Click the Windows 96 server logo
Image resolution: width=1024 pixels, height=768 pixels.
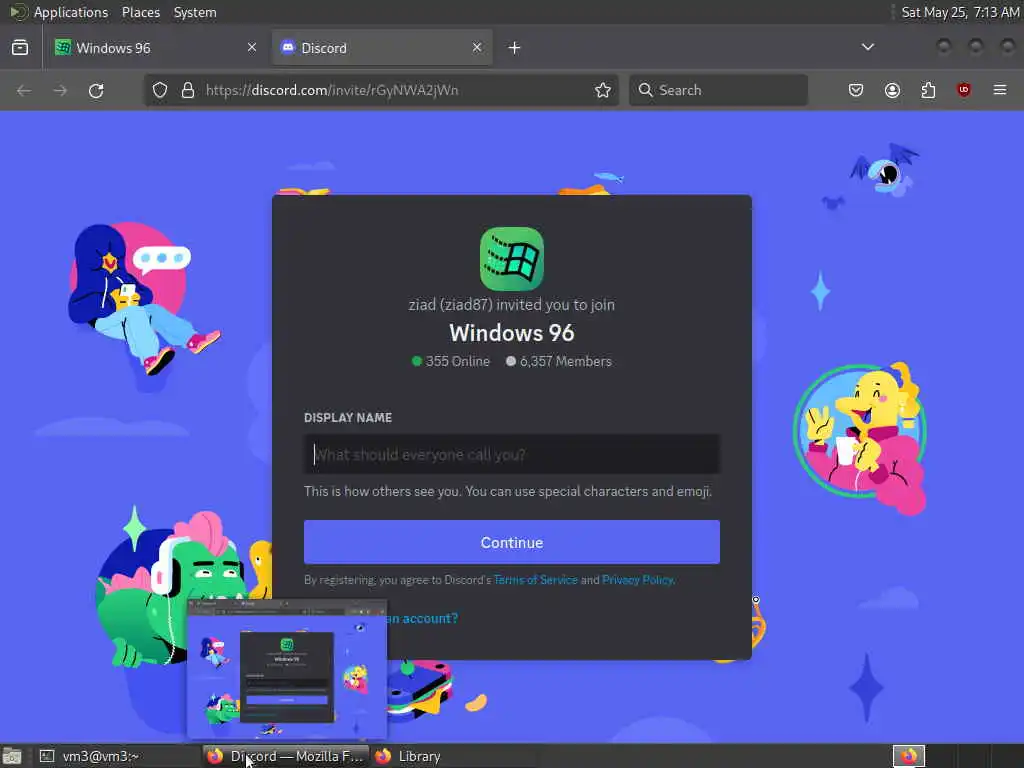coord(512,259)
